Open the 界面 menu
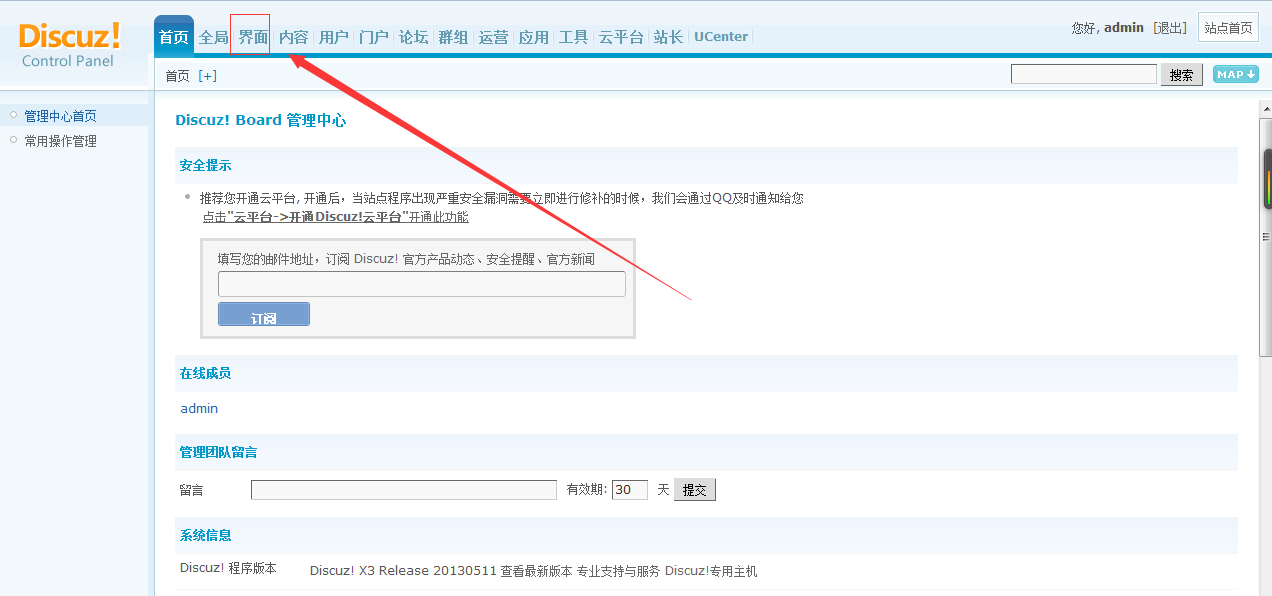The height and width of the screenshot is (596, 1272). [x=253, y=37]
